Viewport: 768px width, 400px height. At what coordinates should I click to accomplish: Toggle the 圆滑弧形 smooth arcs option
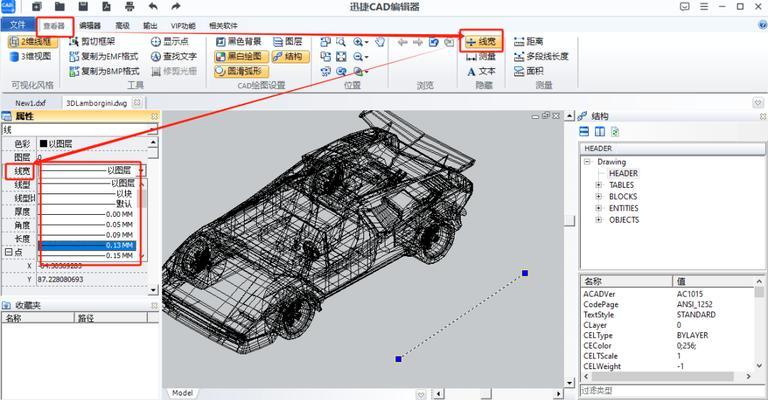pyautogui.click(x=241, y=71)
